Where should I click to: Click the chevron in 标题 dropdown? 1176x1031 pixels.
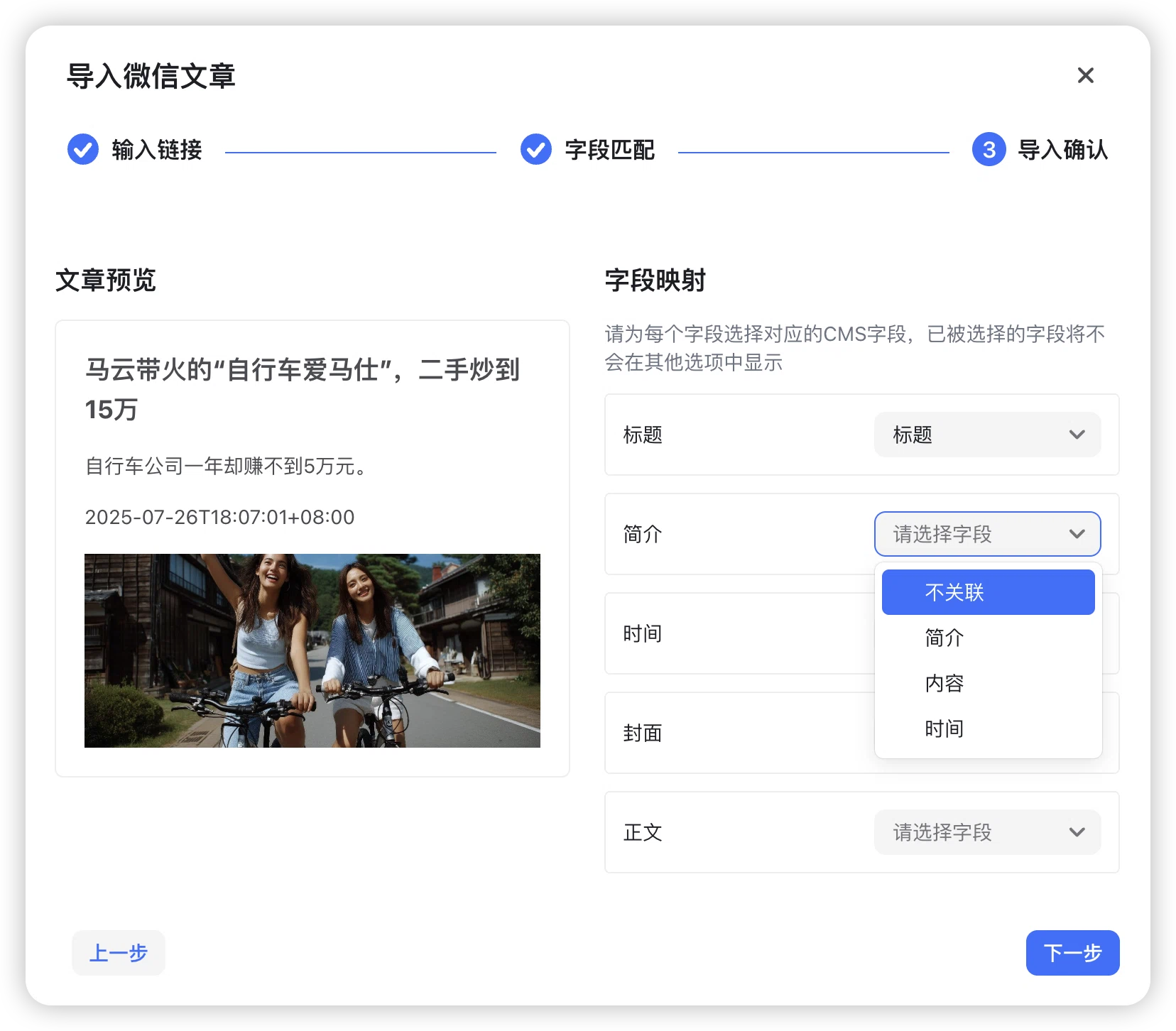pos(1077,435)
